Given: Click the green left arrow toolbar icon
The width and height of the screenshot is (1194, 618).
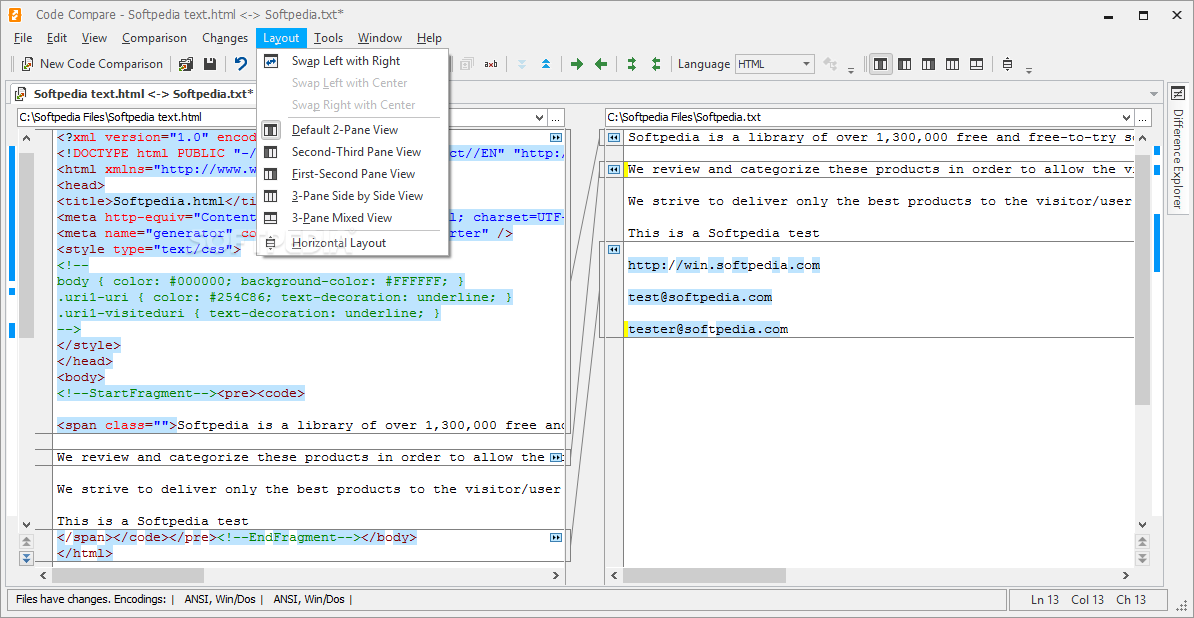Looking at the screenshot, I should (601, 65).
